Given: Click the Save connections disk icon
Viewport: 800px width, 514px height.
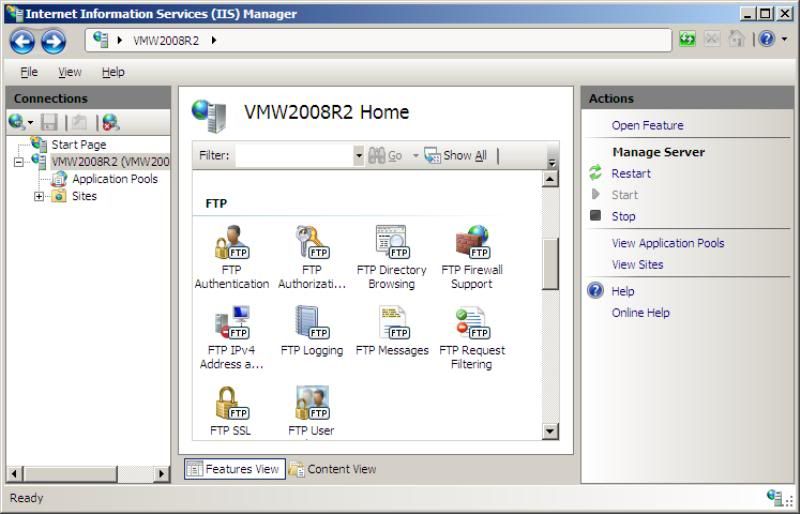Looking at the screenshot, I should pyautogui.click(x=49, y=122).
